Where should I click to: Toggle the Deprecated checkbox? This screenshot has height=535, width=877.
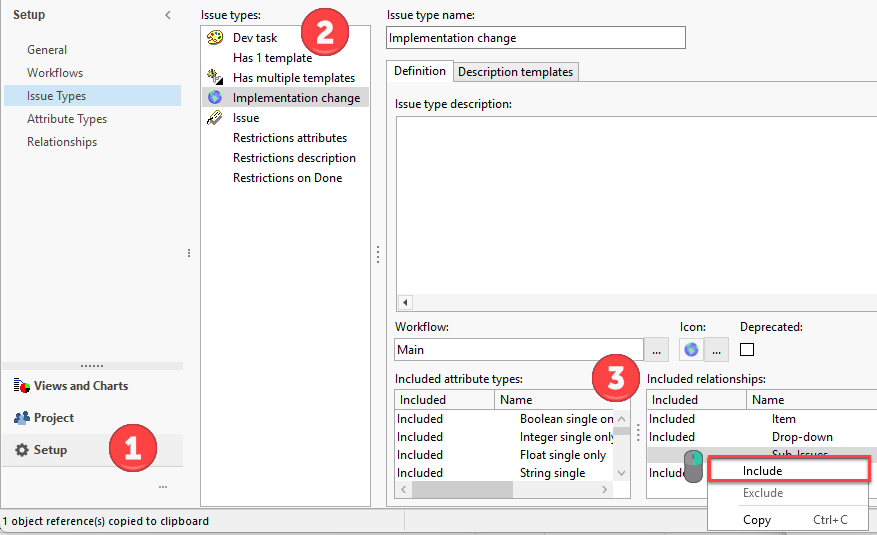[747, 349]
